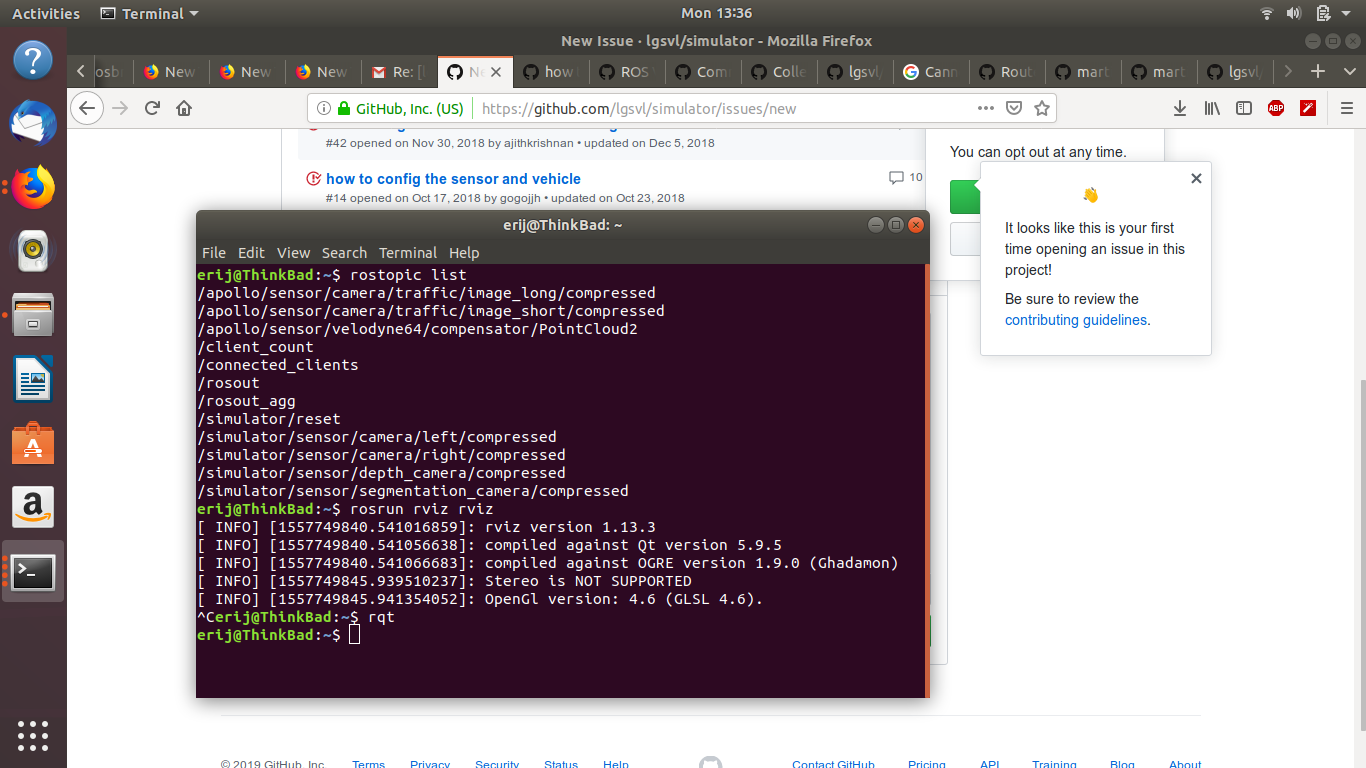
Task: Switch to the "ROS" browser tab
Action: tap(626, 72)
